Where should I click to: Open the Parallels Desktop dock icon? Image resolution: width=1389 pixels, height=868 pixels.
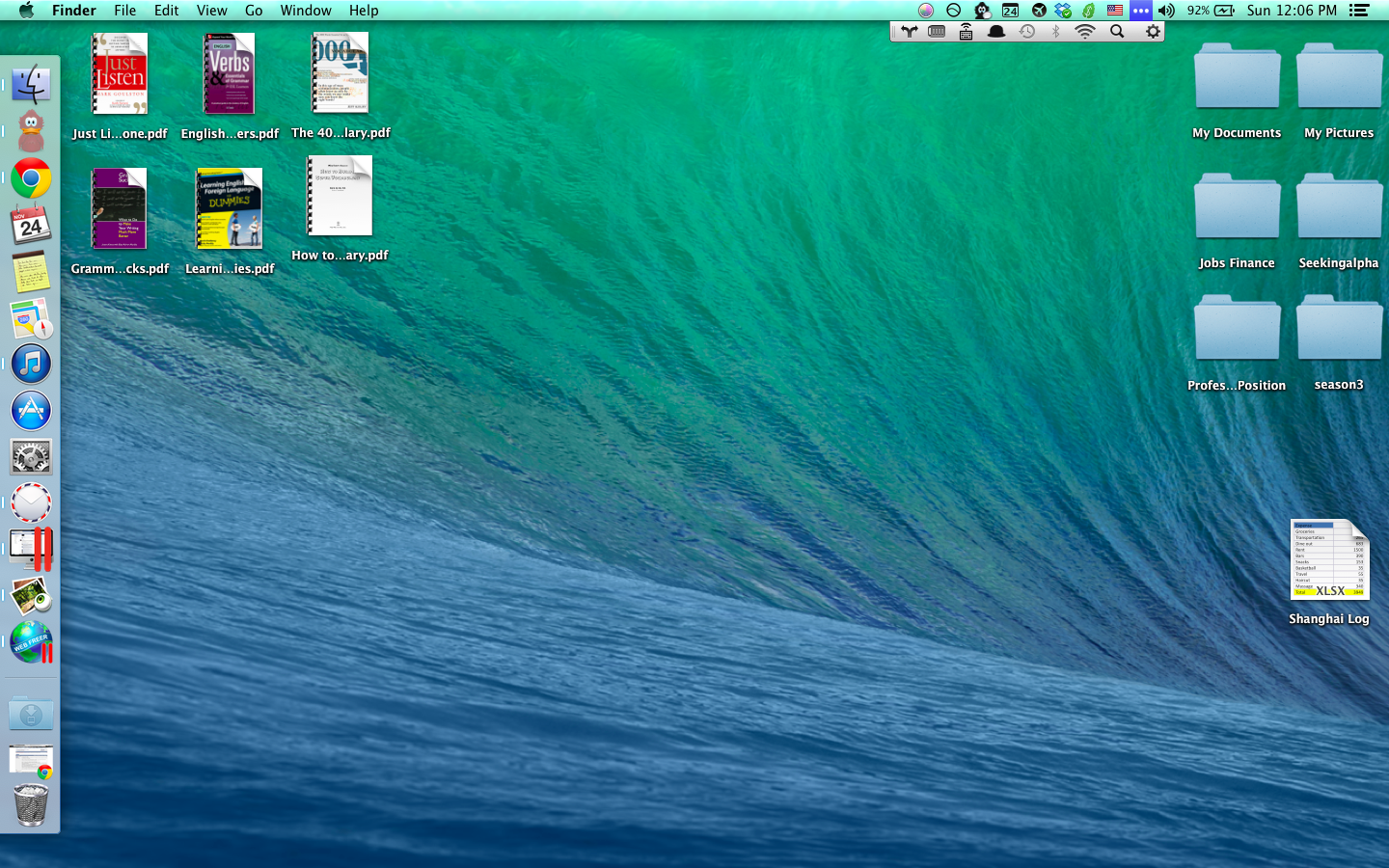(31, 548)
